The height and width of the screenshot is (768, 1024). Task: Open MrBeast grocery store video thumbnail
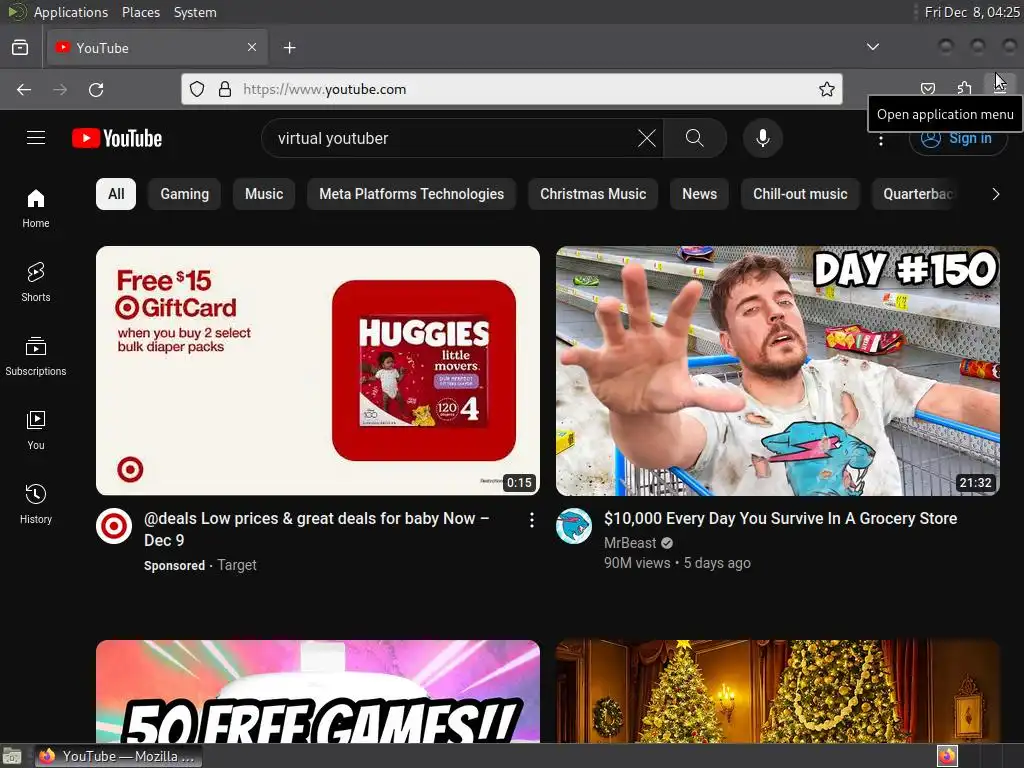(x=778, y=370)
